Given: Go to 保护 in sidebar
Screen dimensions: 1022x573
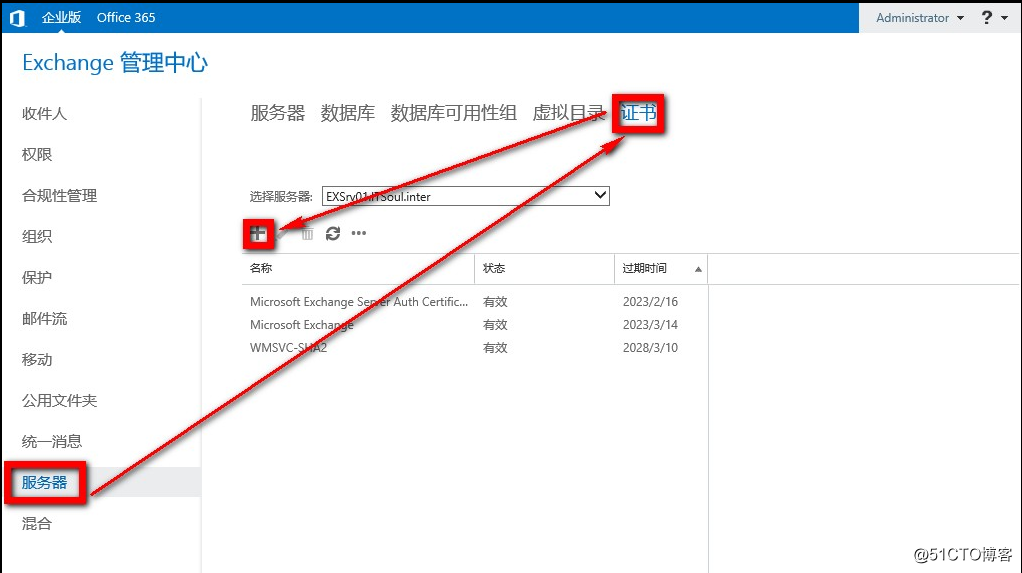Looking at the screenshot, I should [x=37, y=278].
